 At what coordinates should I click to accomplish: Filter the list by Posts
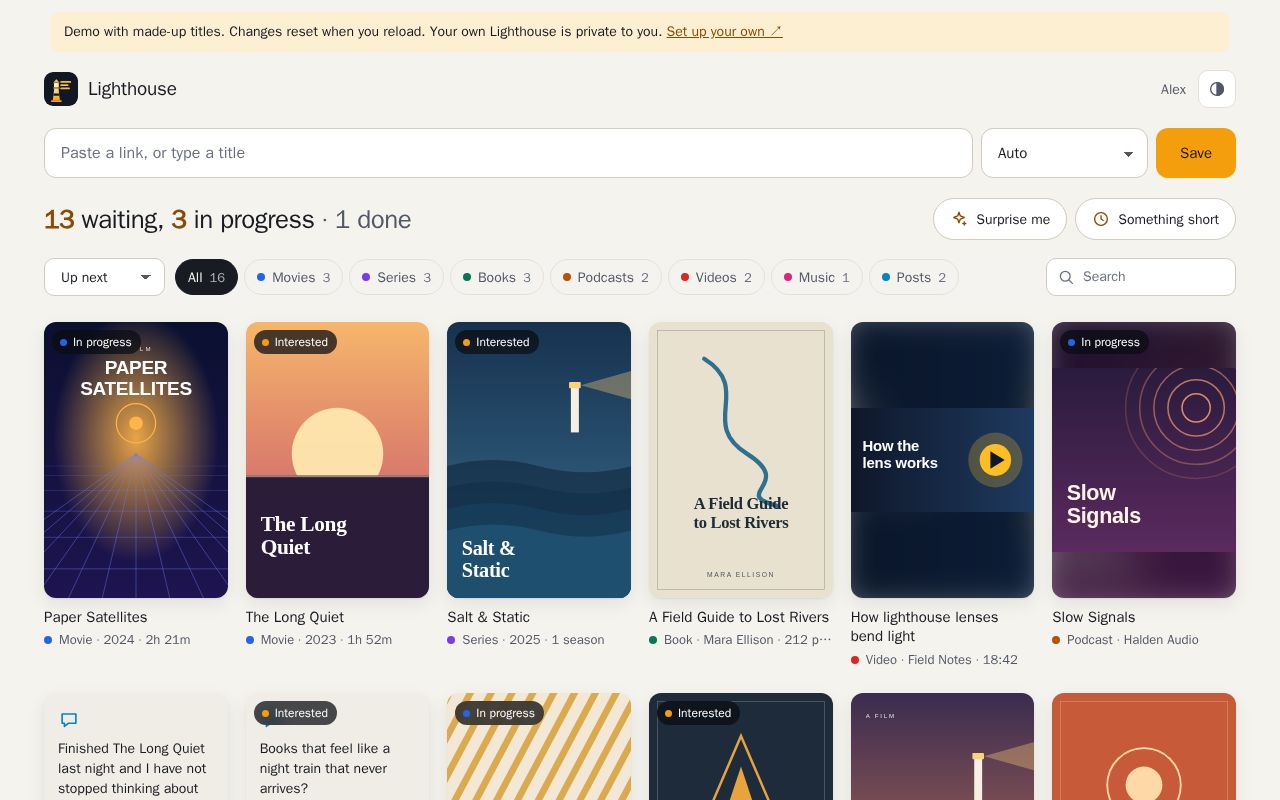coord(914,277)
